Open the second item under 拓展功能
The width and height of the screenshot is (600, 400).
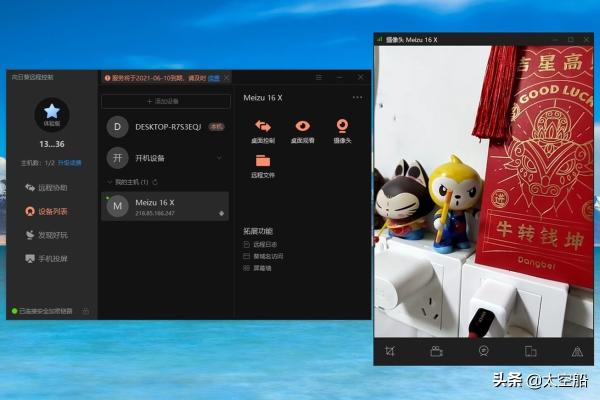(x=263, y=256)
